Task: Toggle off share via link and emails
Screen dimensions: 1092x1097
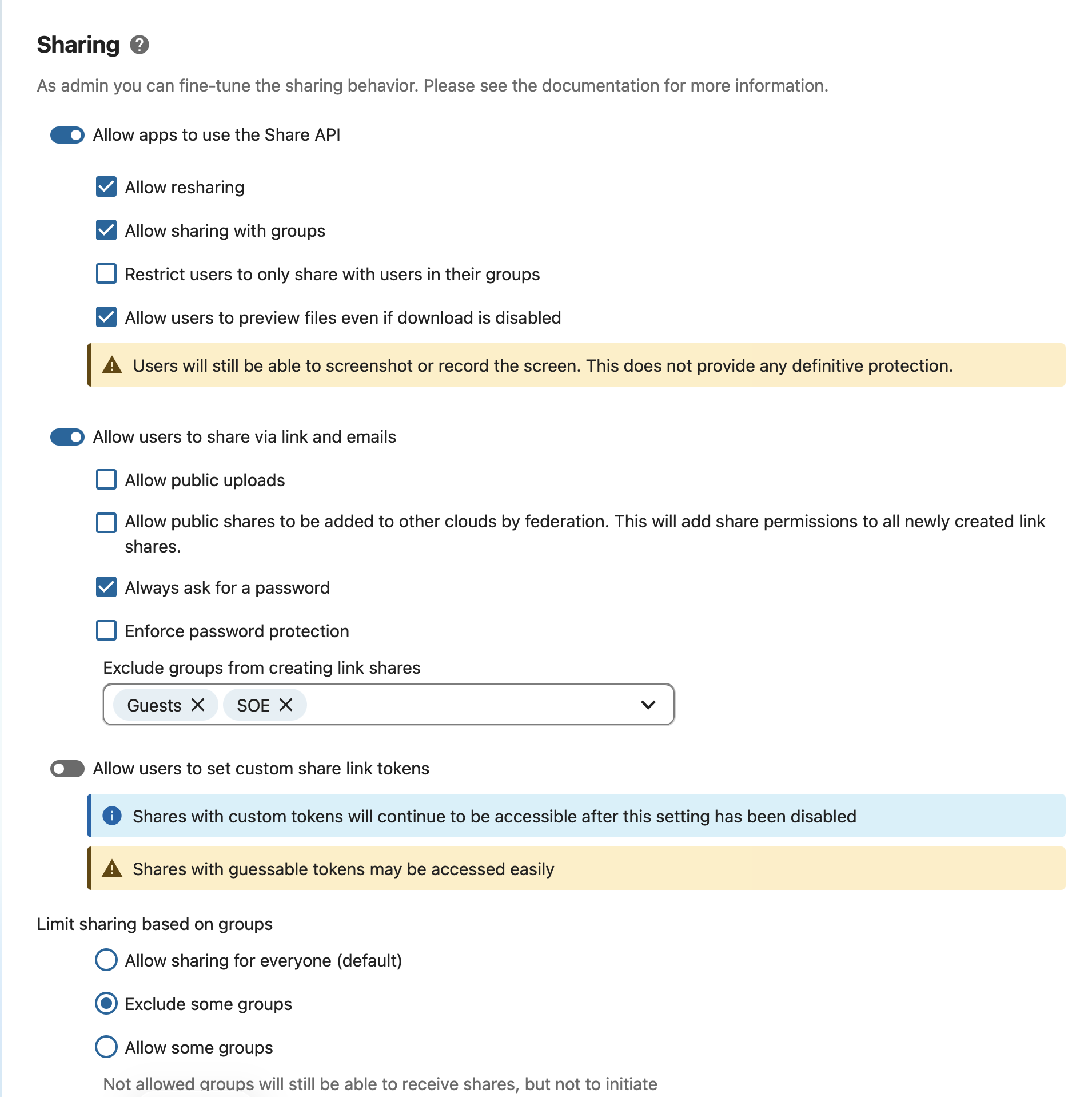Action: (67, 437)
